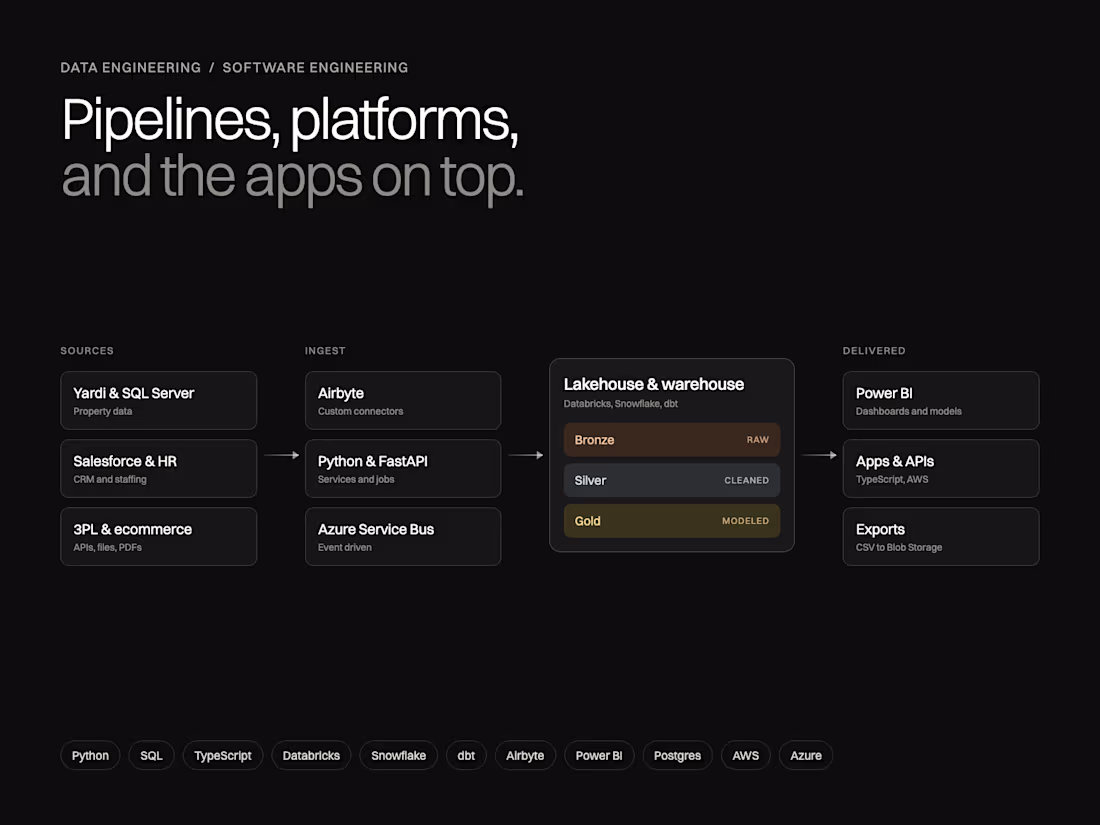Choose the Databricks tag pill

[x=311, y=756]
